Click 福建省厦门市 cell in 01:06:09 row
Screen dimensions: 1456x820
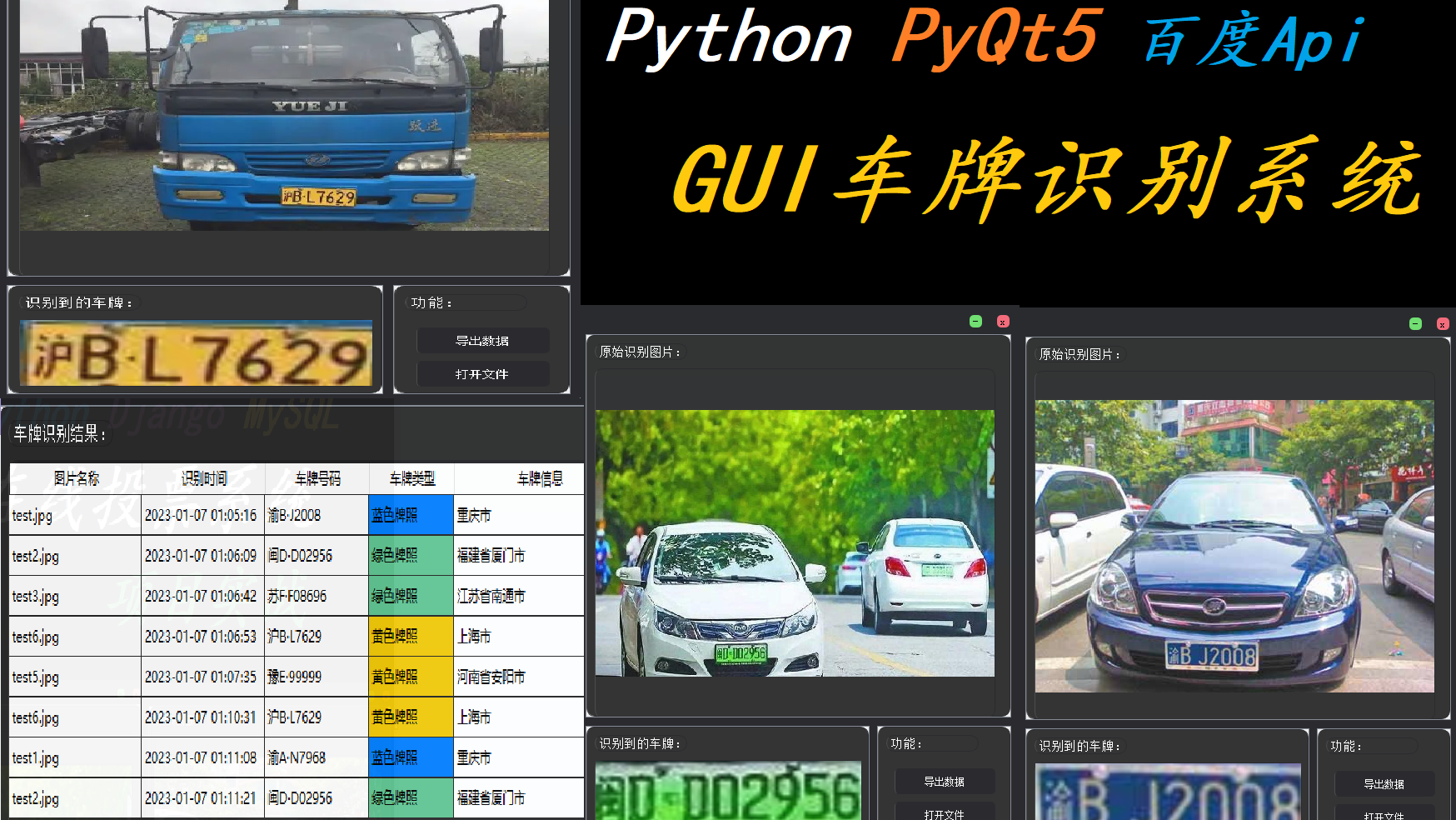click(x=519, y=555)
